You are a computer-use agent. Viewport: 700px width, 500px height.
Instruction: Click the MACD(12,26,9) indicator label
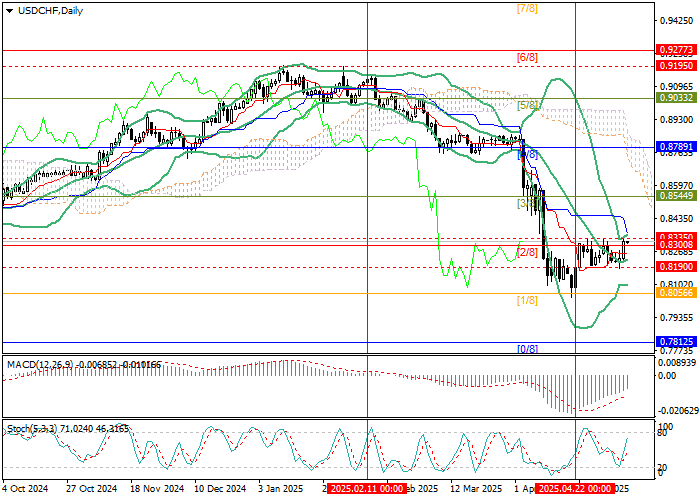(x=35, y=362)
